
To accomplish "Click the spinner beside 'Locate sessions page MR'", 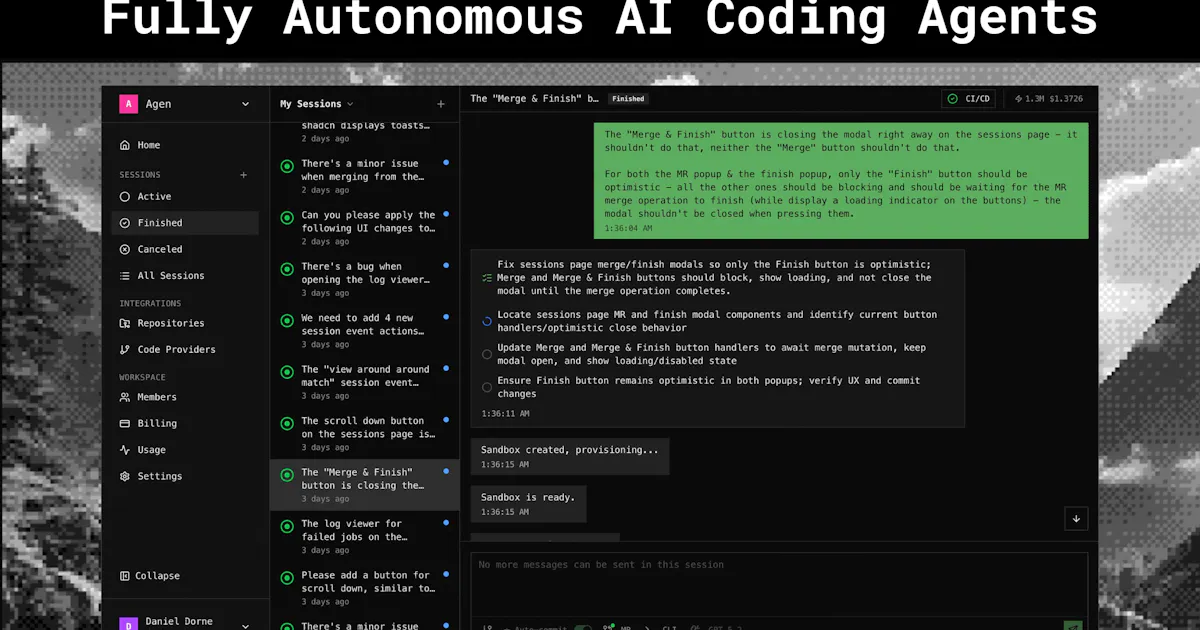I will pyautogui.click(x=487, y=321).
